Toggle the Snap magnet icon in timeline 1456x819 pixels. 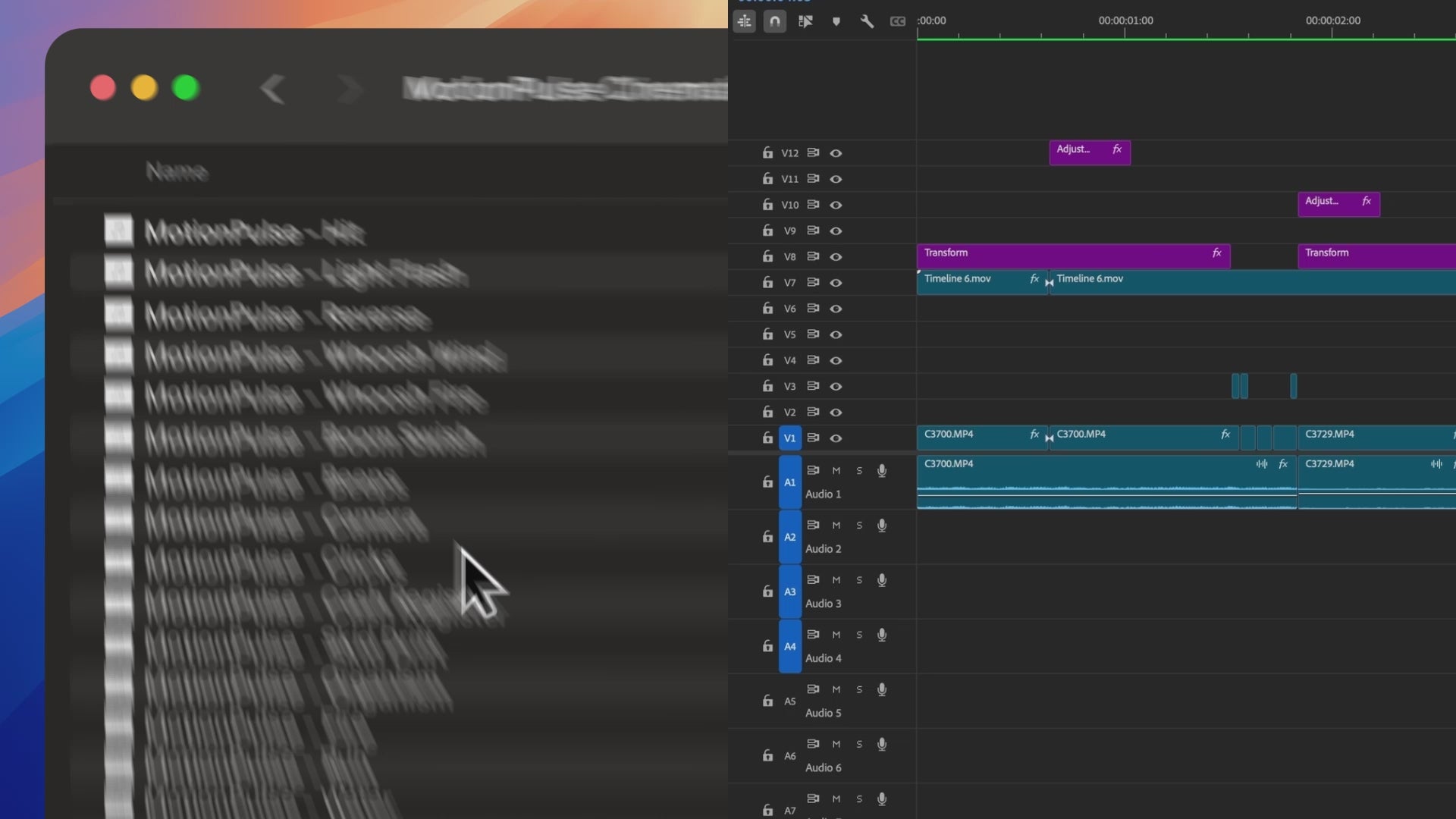(774, 21)
